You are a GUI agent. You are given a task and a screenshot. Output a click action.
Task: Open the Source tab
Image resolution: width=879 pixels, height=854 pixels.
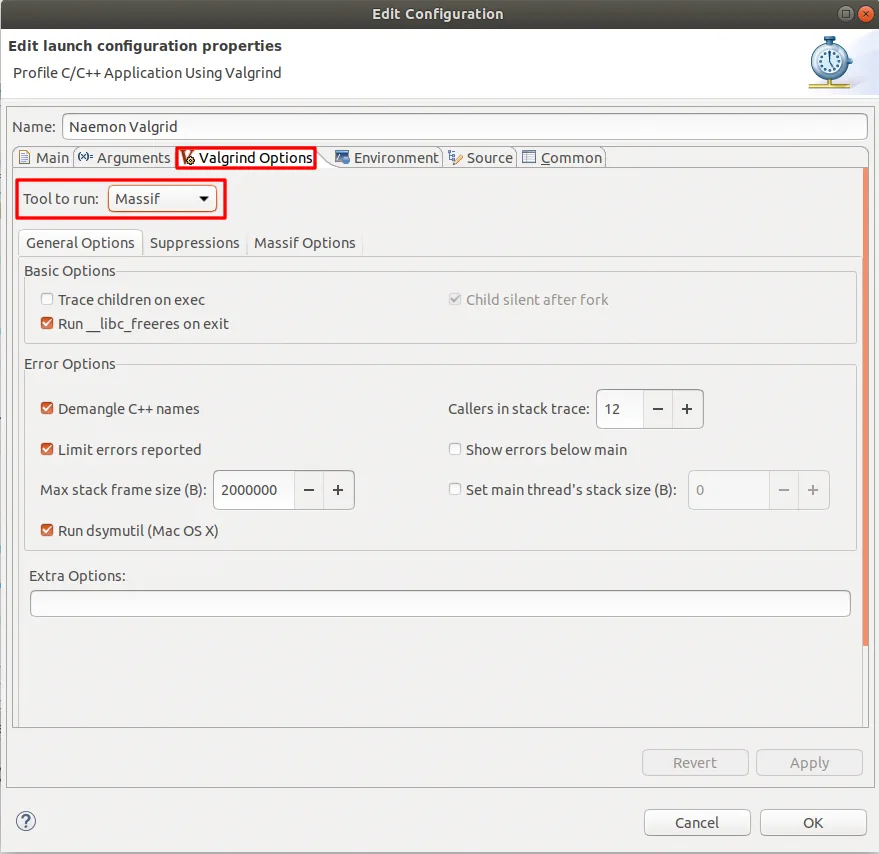coord(480,158)
